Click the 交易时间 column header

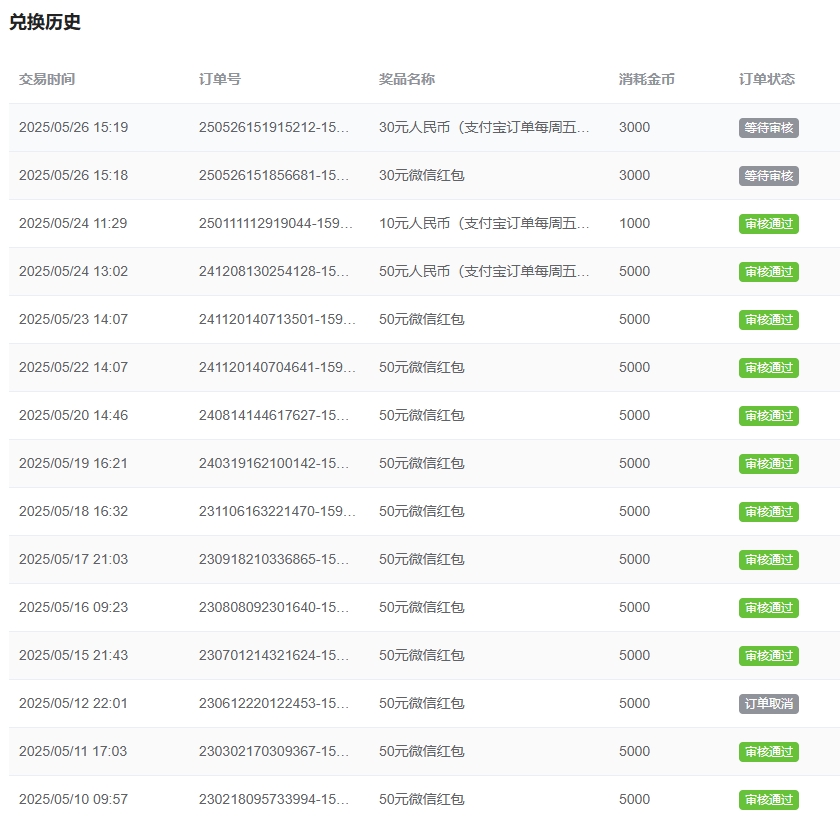pyautogui.click(x=47, y=79)
